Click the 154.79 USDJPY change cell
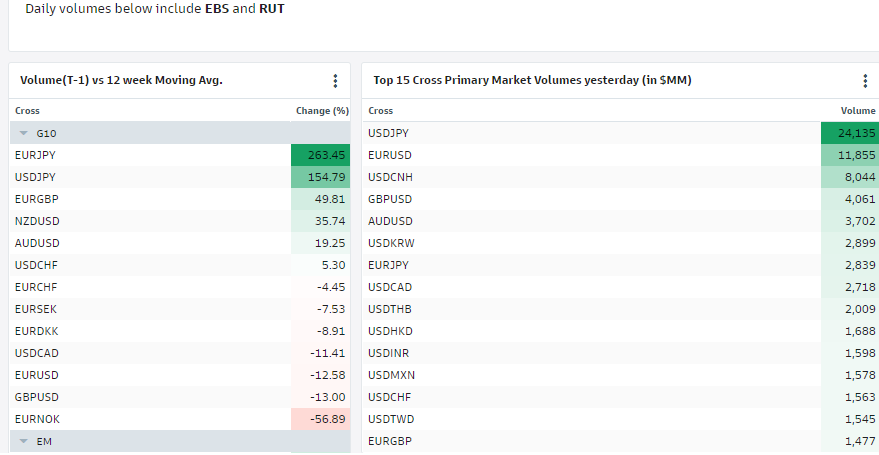 coord(321,177)
